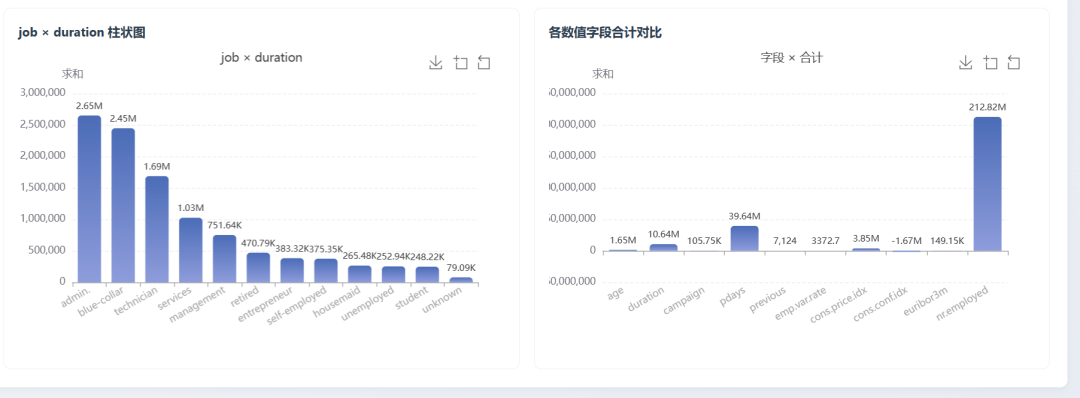
Task: Click the technician bar
Action: (157, 229)
